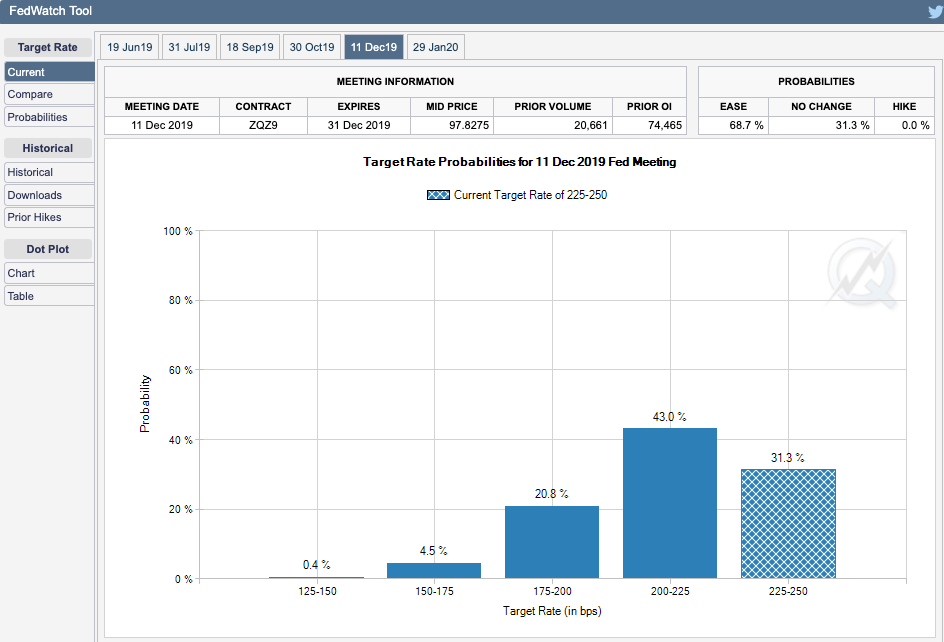Viewport: 944px width, 642px height.
Task: View Prior Hikes
Action: pyautogui.click(x=49, y=217)
